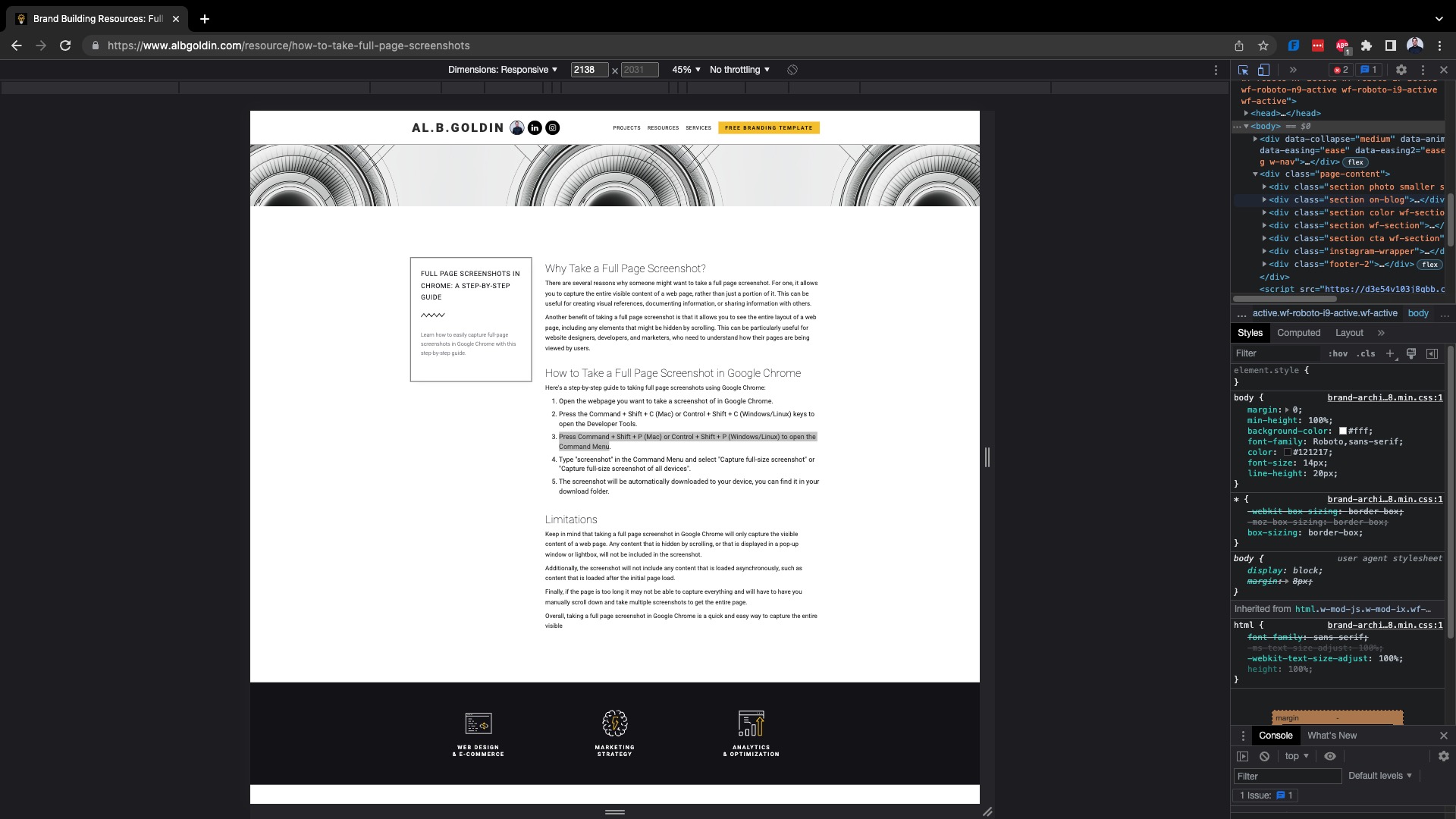1456x819 pixels.
Task: Toggle the device toolbar icon
Action: (x=1263, y=69)
